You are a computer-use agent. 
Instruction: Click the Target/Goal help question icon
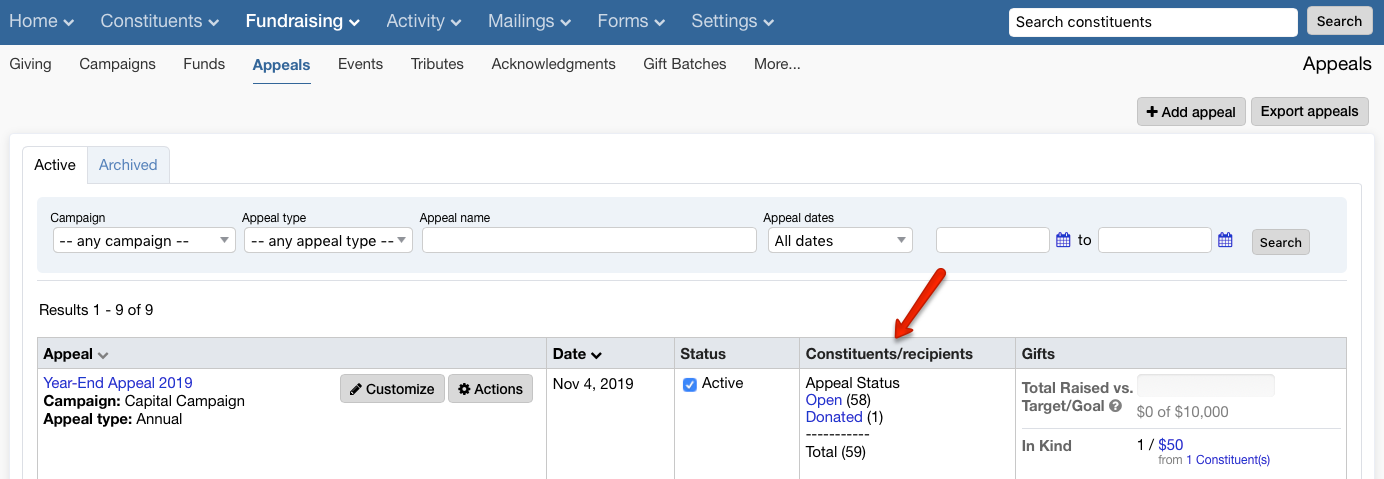1115,406
